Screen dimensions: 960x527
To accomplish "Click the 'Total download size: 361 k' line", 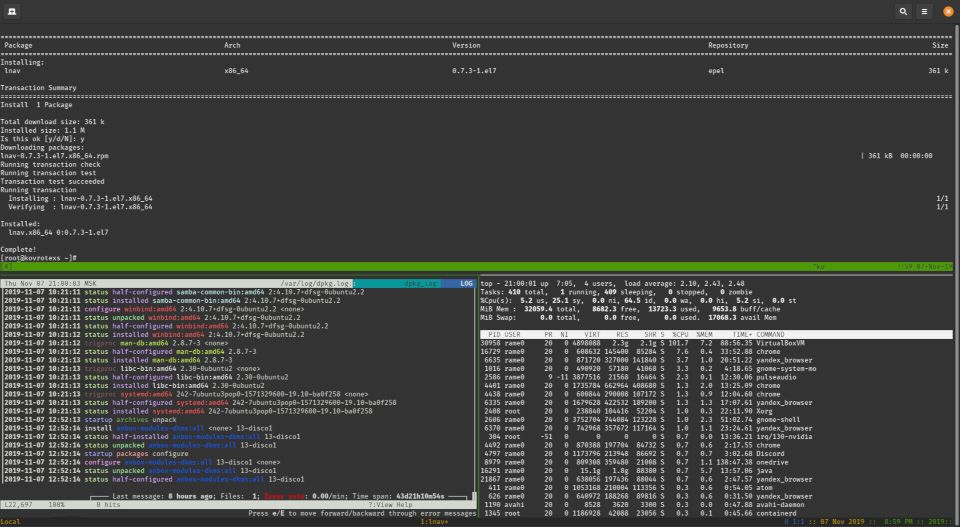I will pos(52,122).
